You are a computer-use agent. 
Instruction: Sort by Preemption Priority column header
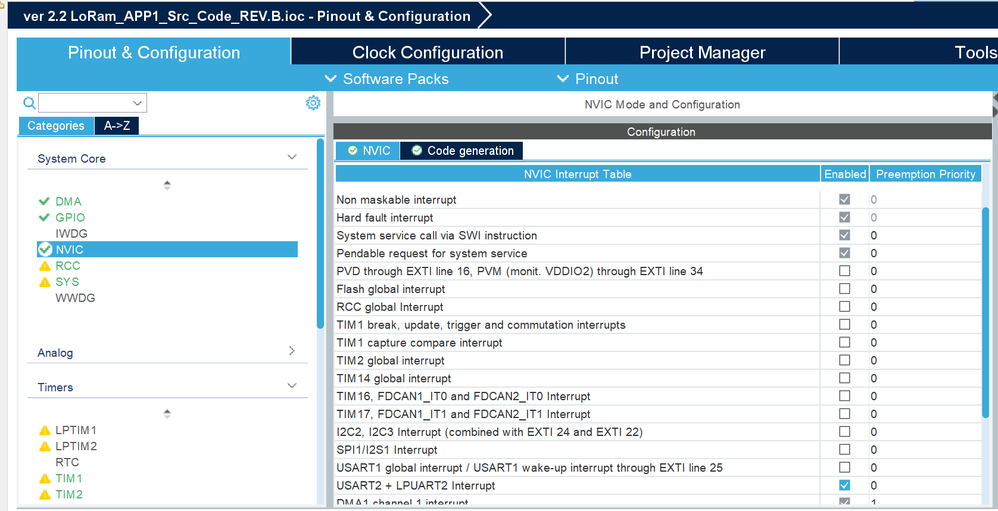[x=925, y=174]
